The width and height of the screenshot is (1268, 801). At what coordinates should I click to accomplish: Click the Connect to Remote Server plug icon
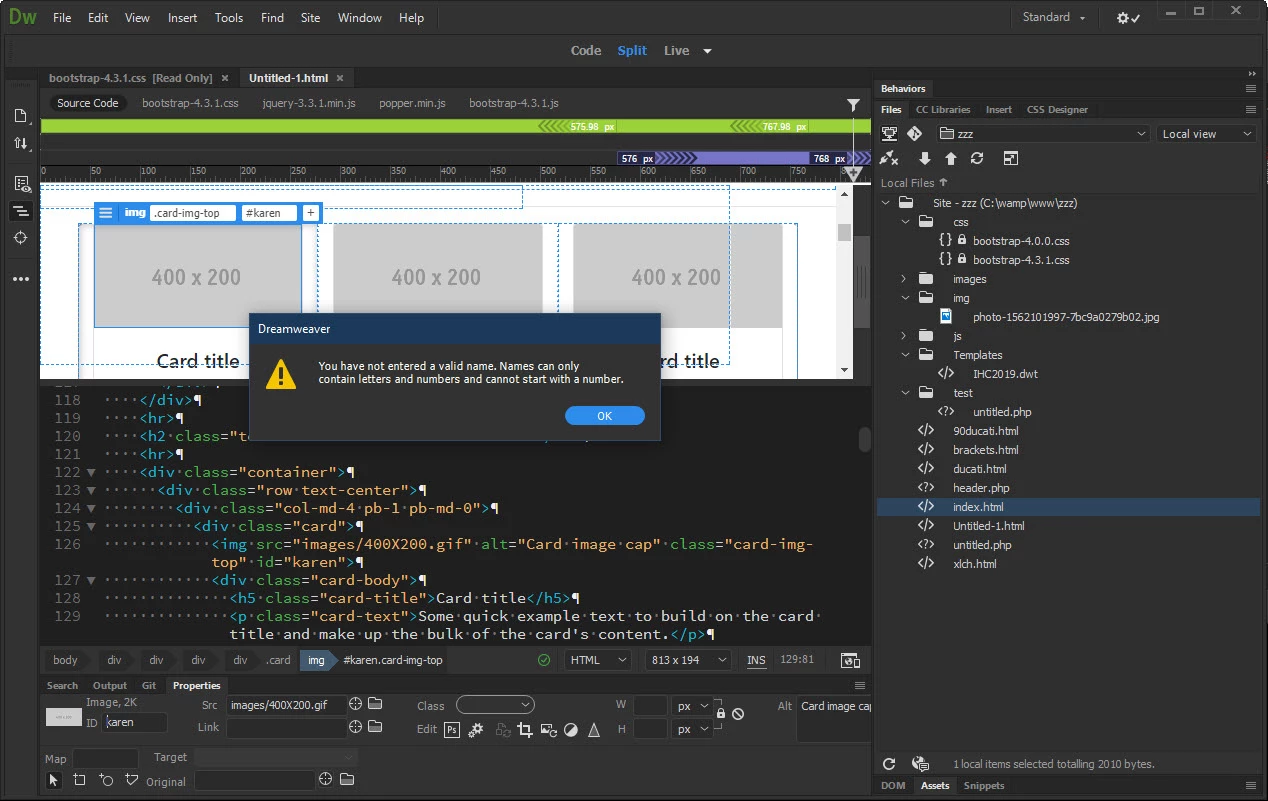[x=888, y=158]
